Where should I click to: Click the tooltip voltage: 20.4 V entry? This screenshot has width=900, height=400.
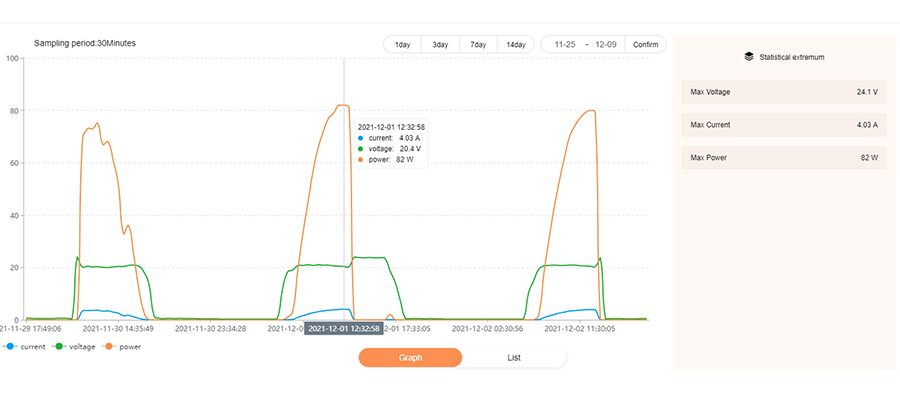click(x=389, y=149)
